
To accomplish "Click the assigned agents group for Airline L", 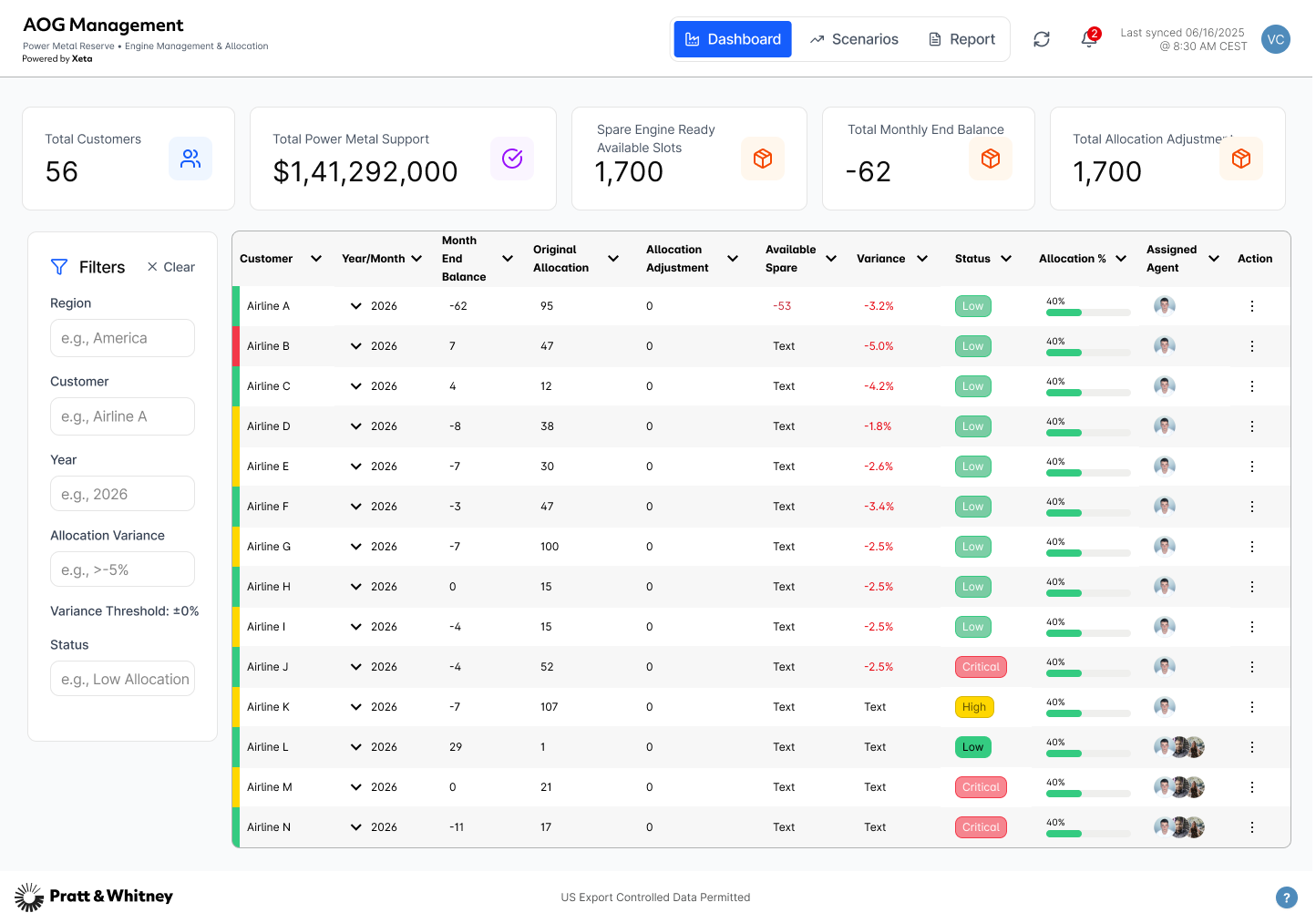I will tap(1179, 747).
